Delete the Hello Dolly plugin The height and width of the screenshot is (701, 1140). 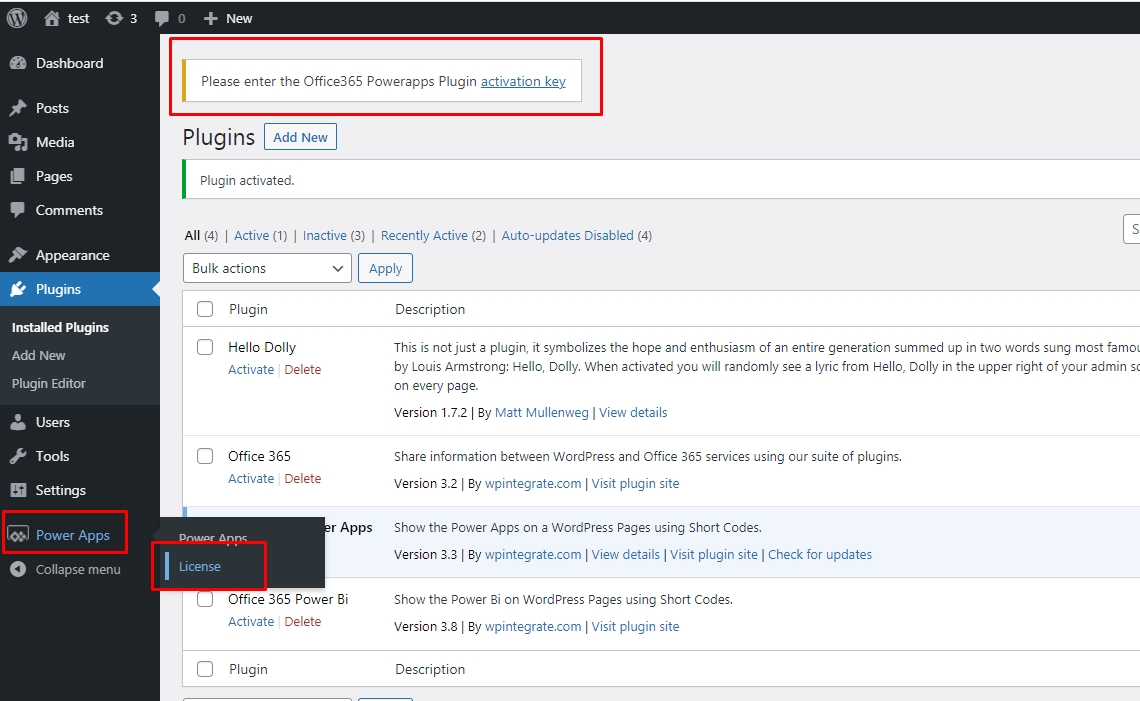[302, 369]
